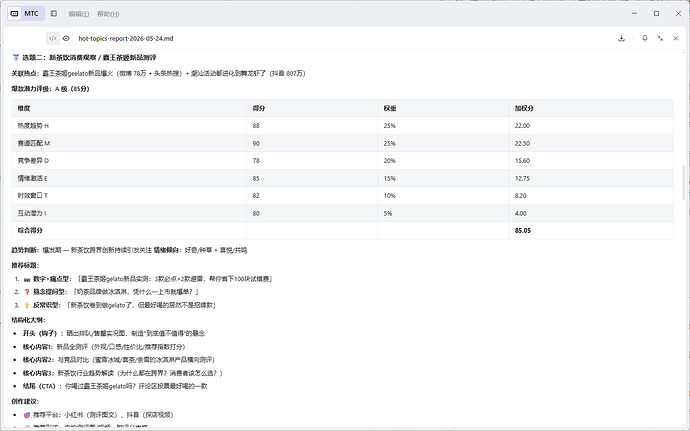690x431 pixels.
Task: Click weight cell 20%
Action: coord(389,161)
